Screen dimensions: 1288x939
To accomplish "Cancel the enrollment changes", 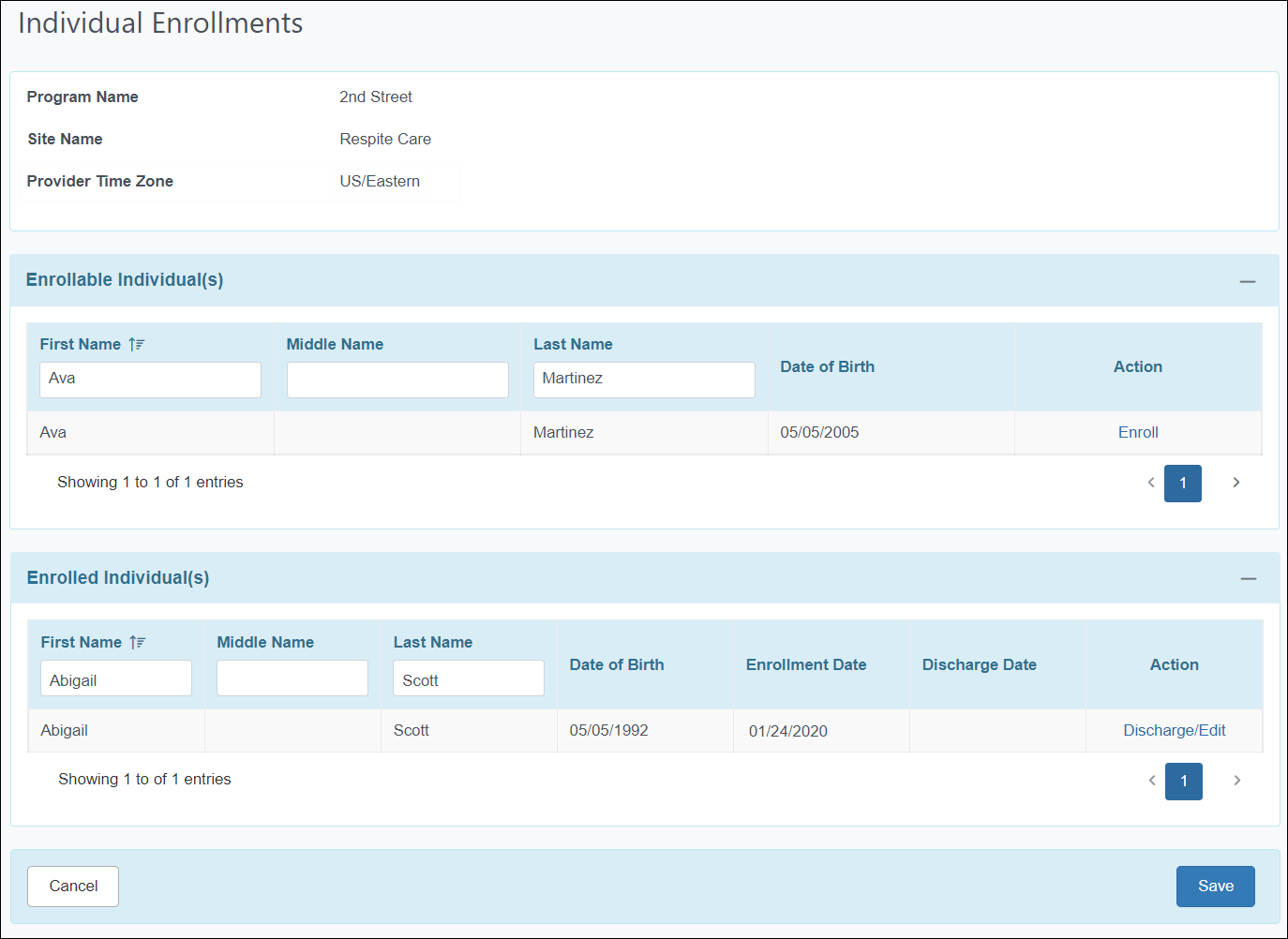I will [x=72, y=886].
